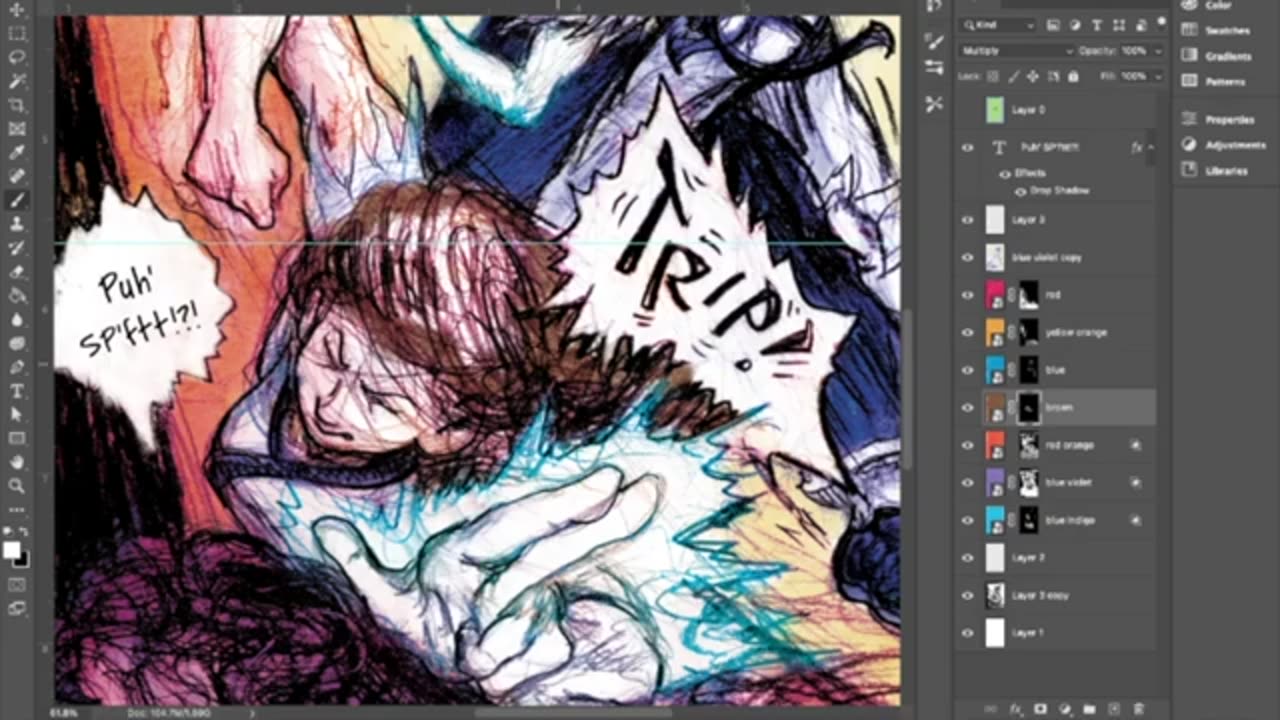Select the Hand tool
This screenshot has height=720, width=1280.
(x=17, y=462)
